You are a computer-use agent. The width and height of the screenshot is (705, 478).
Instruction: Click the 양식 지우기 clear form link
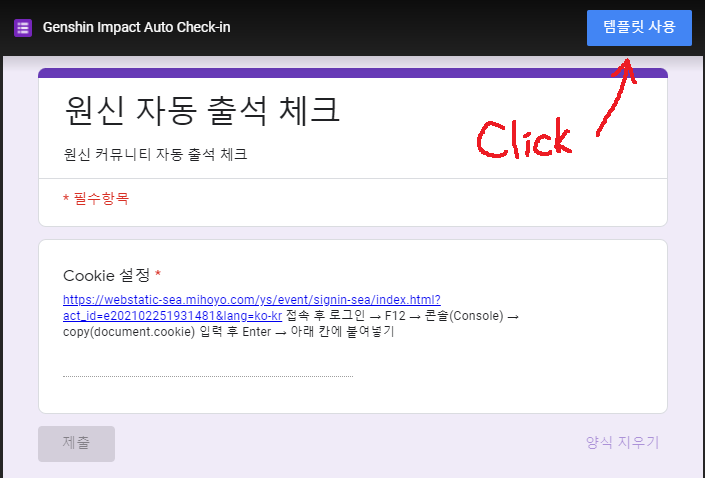click(622, 442)
